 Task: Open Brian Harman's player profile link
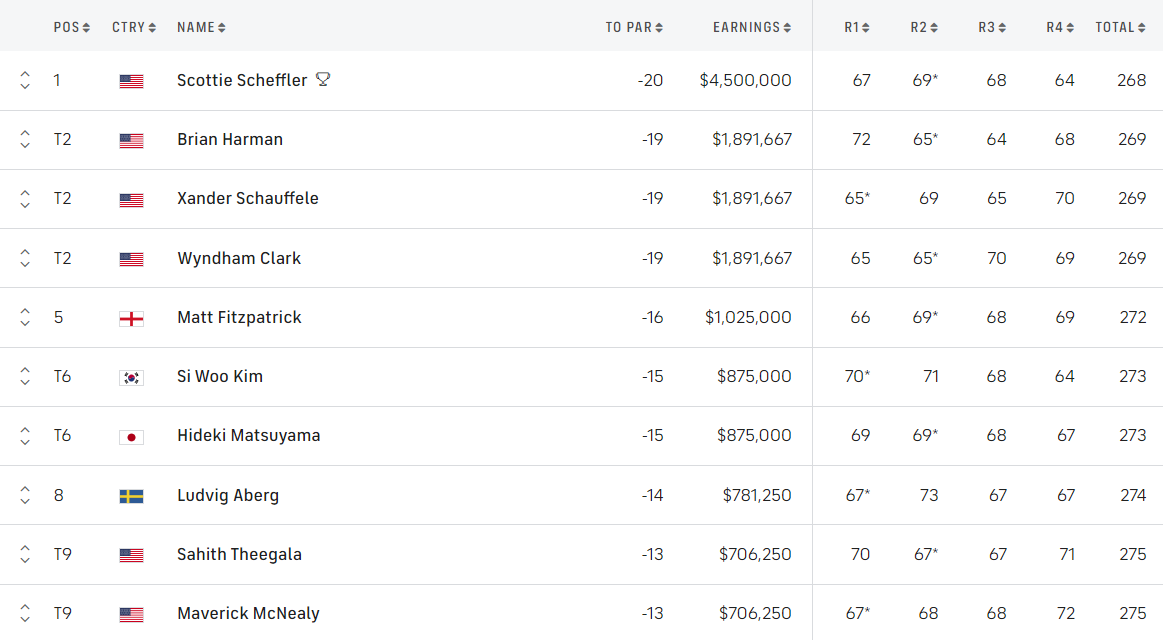point(230,140)
